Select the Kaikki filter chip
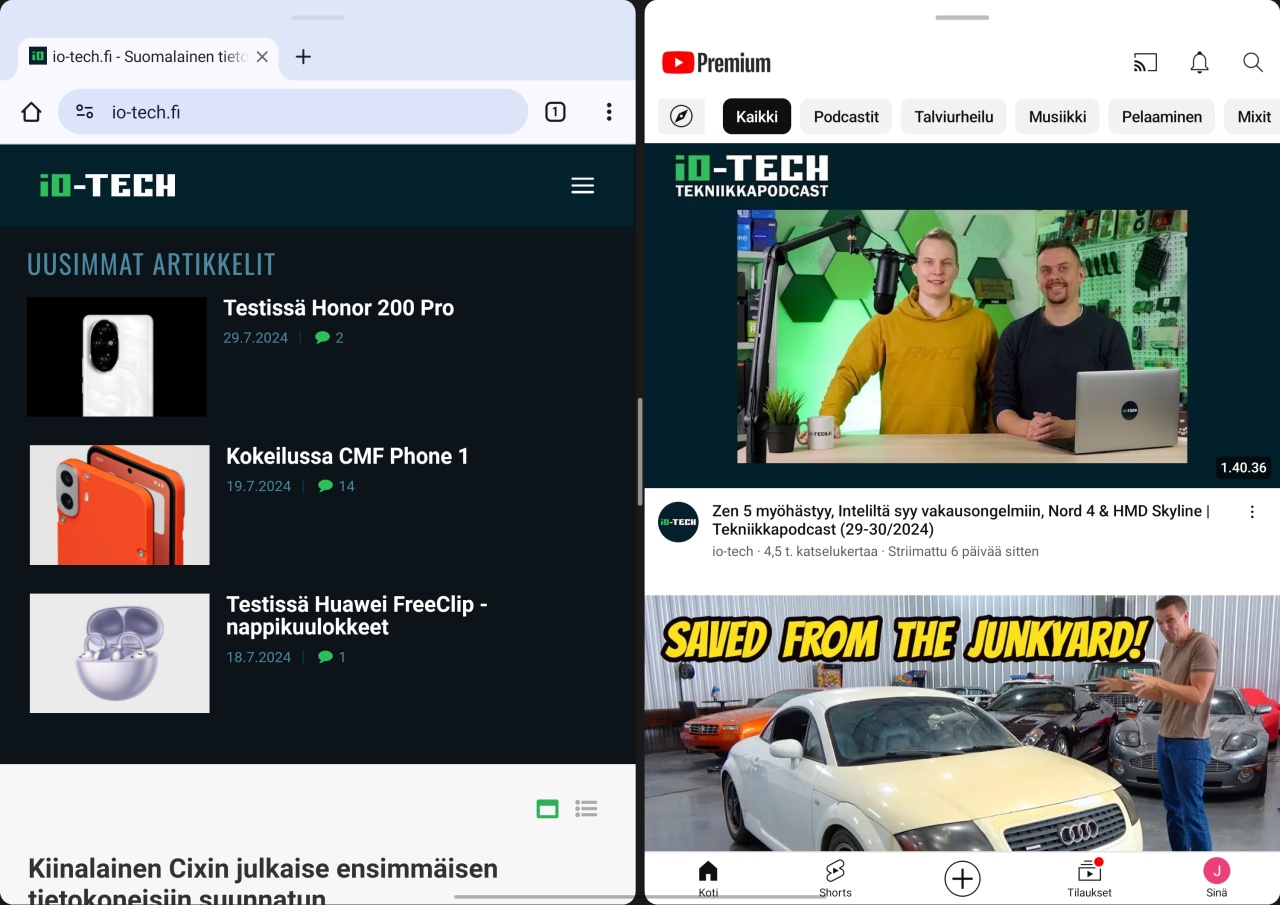This screenshot has width=1280, height=905. pos(757,116)
